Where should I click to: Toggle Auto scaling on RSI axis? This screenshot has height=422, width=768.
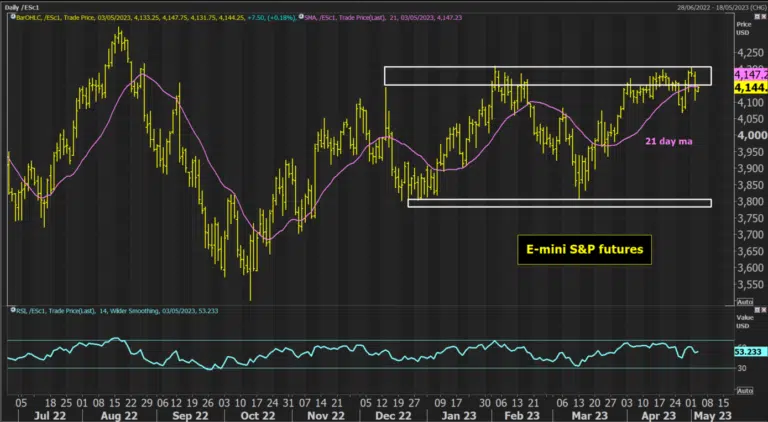point(745,391)
